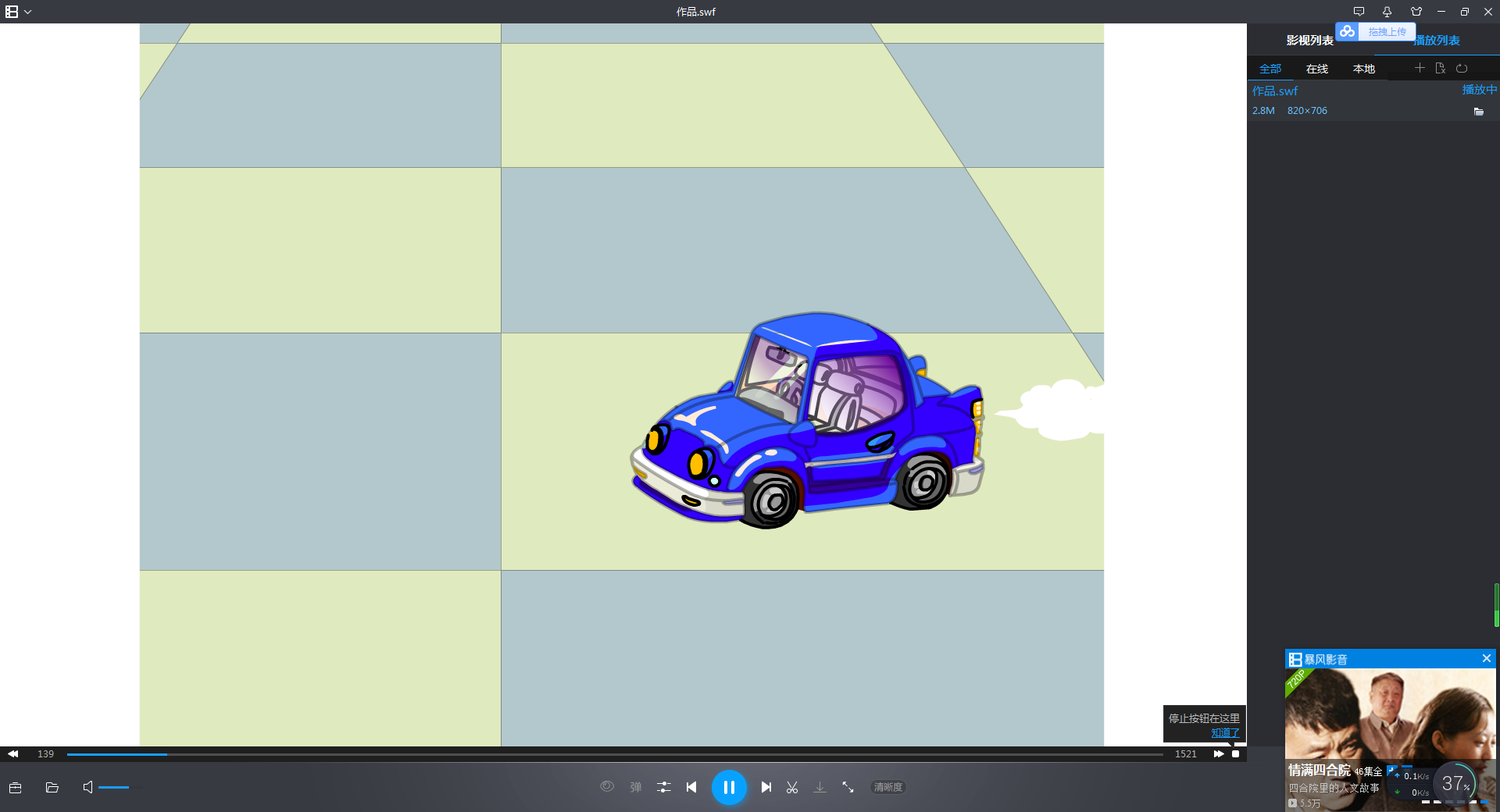Click the 播放中 status label
Viewport: 1500px width, 812px height.
(1480, 90)
